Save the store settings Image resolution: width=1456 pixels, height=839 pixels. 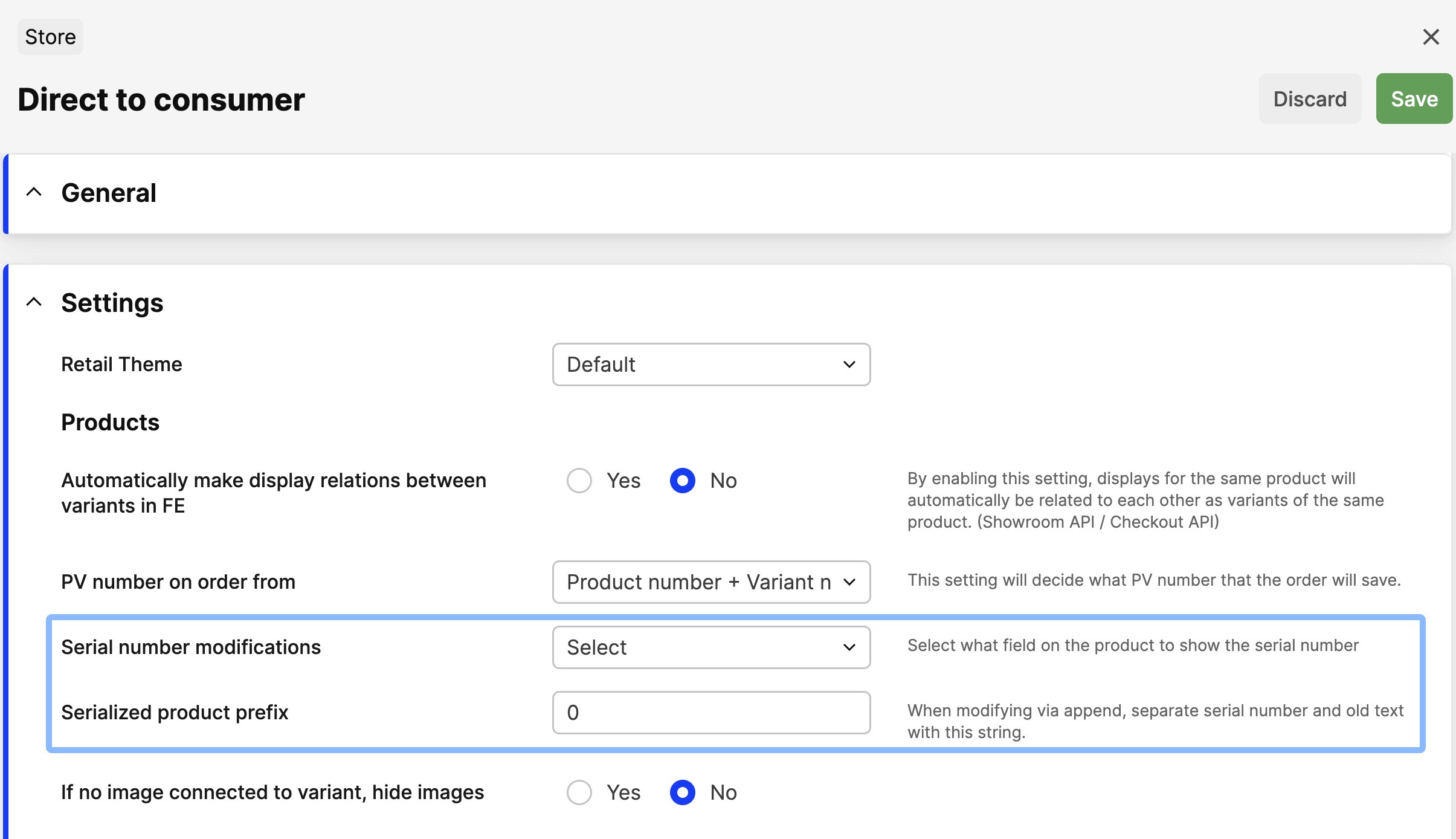coord(1414,99)
